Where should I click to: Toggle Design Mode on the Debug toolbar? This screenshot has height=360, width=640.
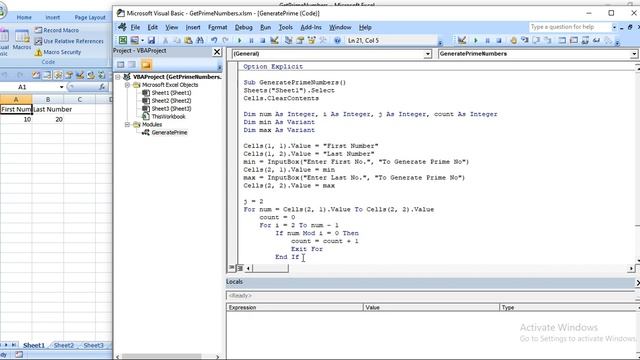[x=462, y=40]
